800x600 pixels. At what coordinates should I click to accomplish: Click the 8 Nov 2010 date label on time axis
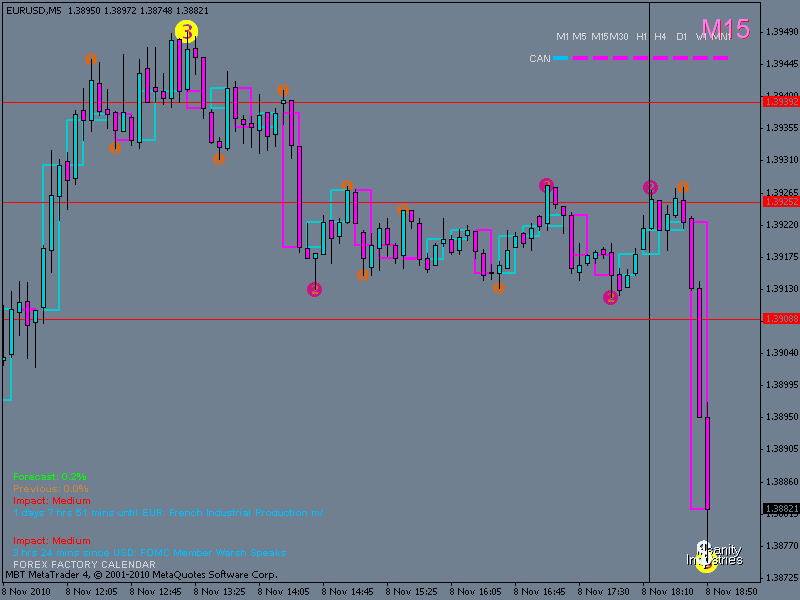click(28, 592)
